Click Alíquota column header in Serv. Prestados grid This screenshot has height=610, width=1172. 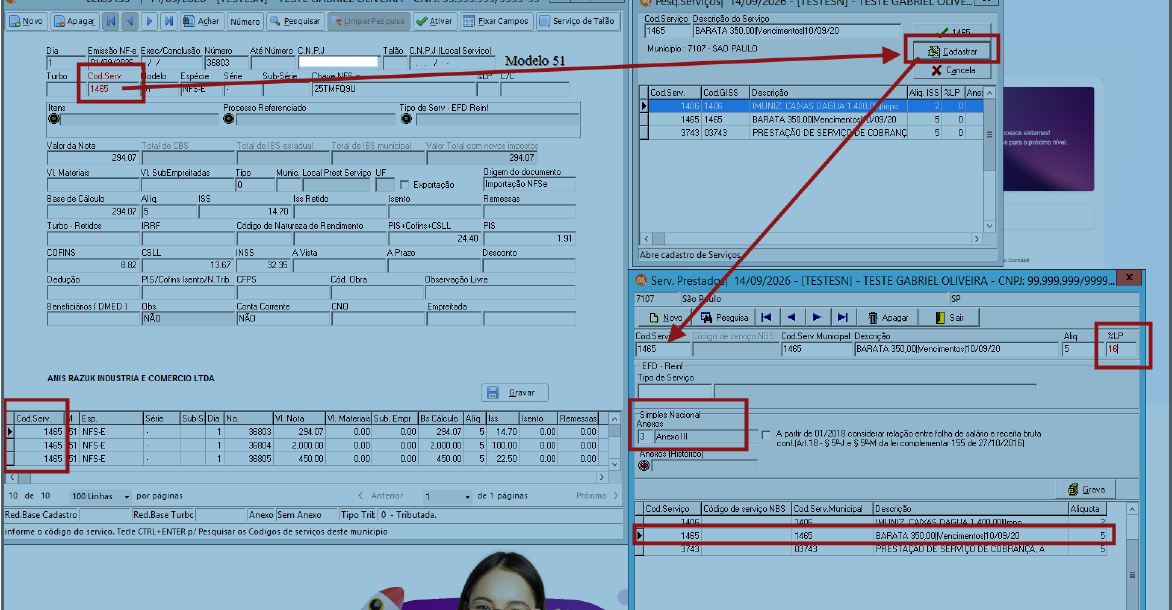[x=1087, y=508]
